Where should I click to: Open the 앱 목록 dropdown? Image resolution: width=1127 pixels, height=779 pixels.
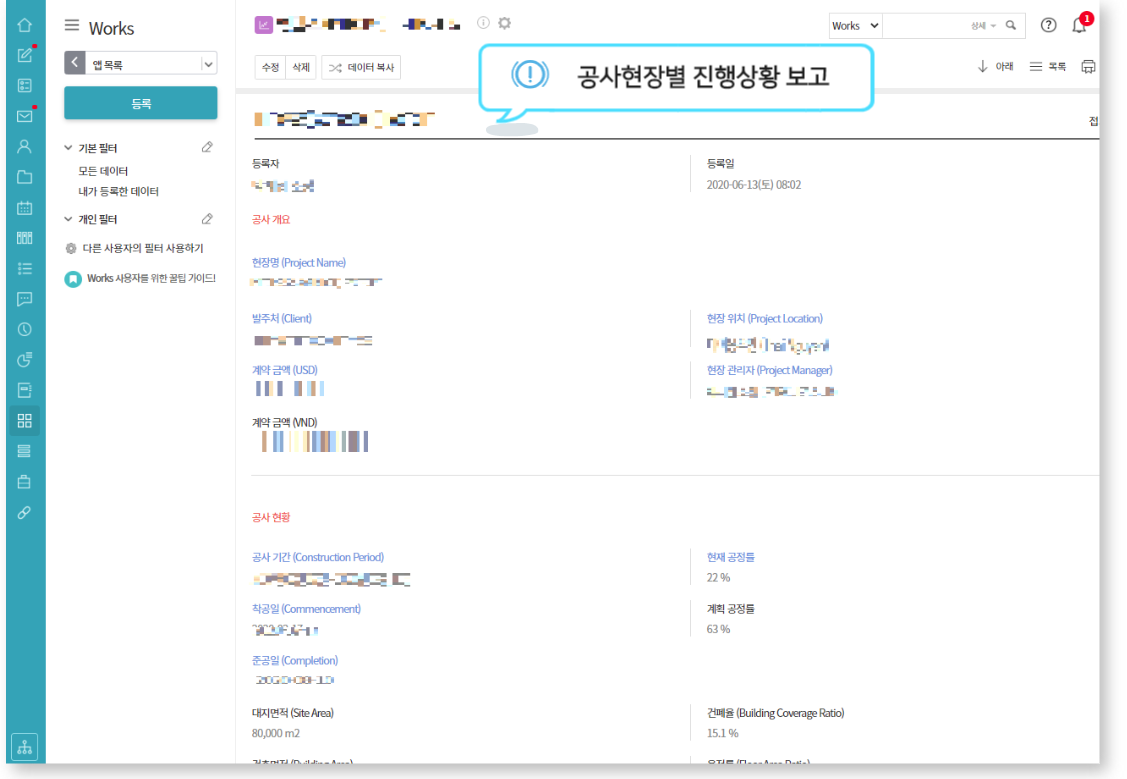(208, 64)
